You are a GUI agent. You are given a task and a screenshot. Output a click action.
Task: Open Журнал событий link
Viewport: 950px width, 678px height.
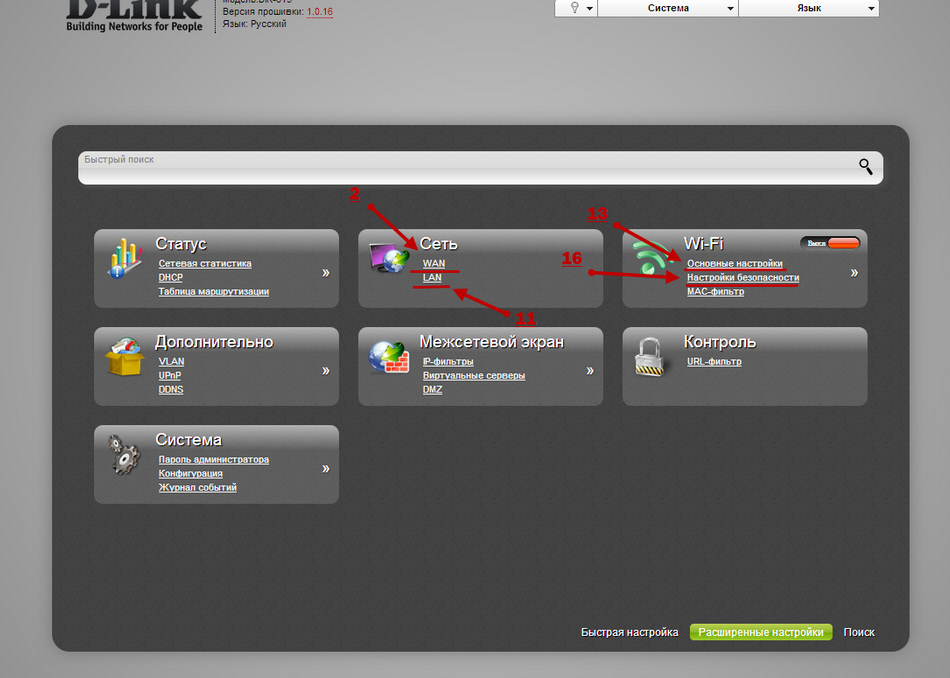click(x=198, y=487)
